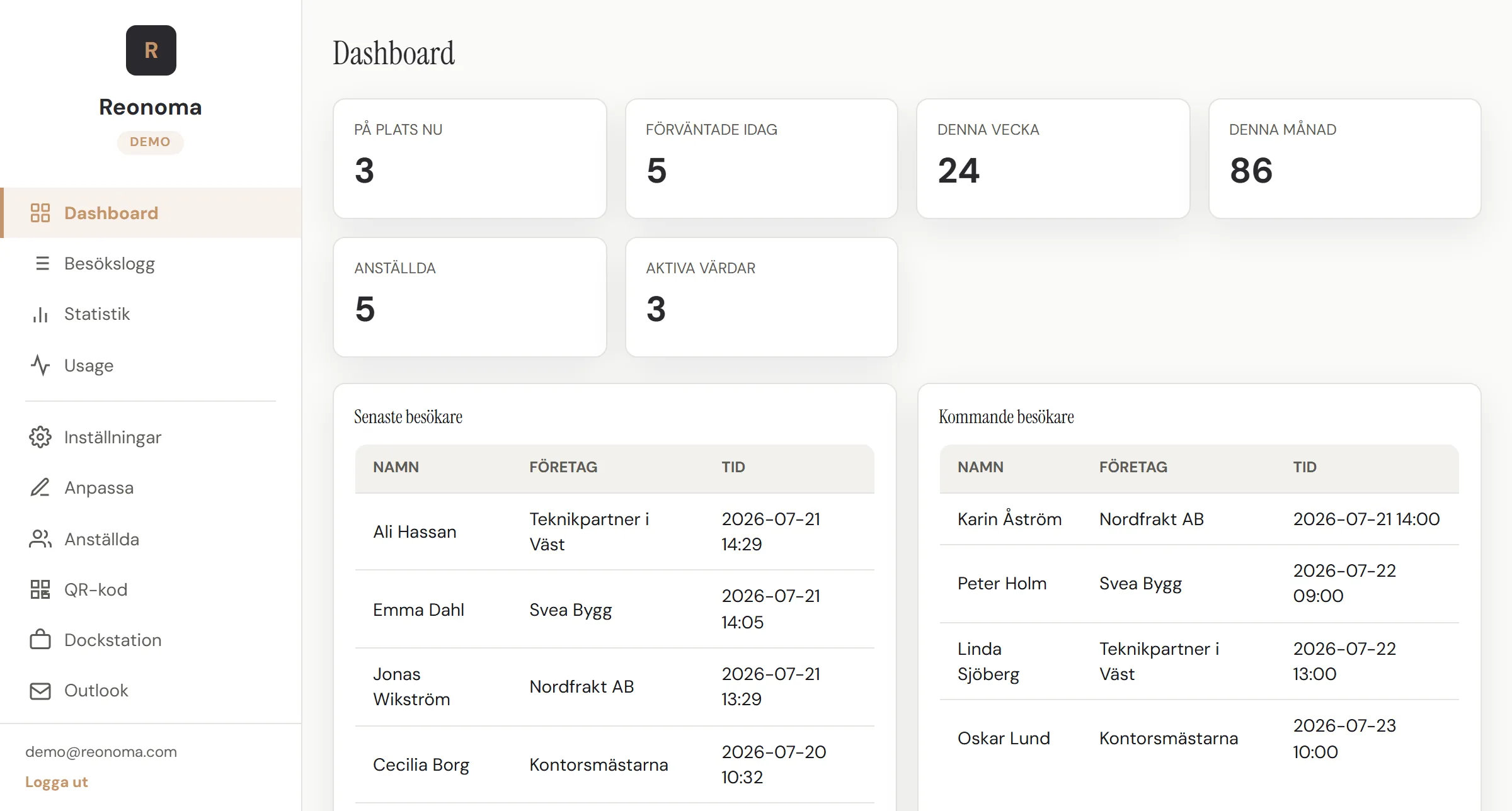Click the Besökslogg list icon
Viewport: 1512px width, 811px height.
click(42, 263)
